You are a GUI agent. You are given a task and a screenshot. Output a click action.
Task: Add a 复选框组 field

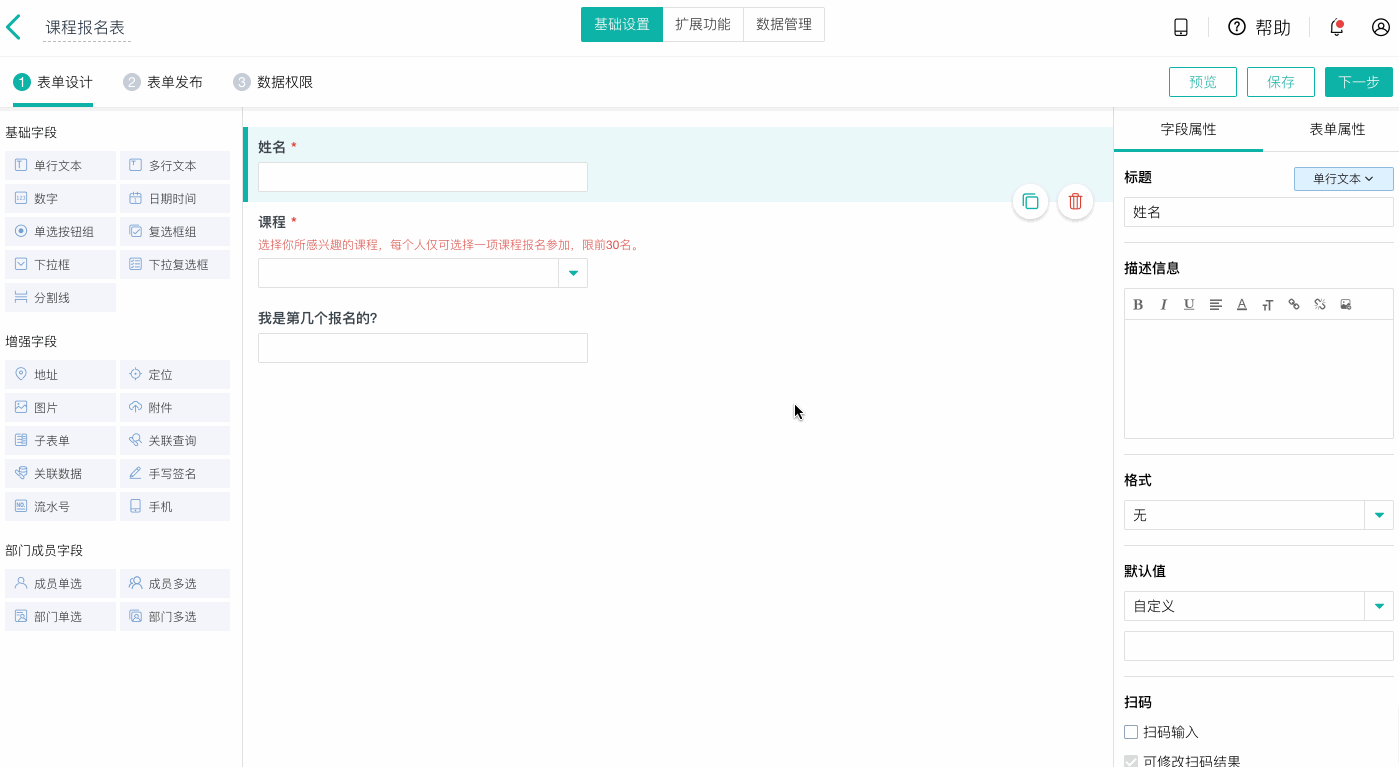(175, 232)
